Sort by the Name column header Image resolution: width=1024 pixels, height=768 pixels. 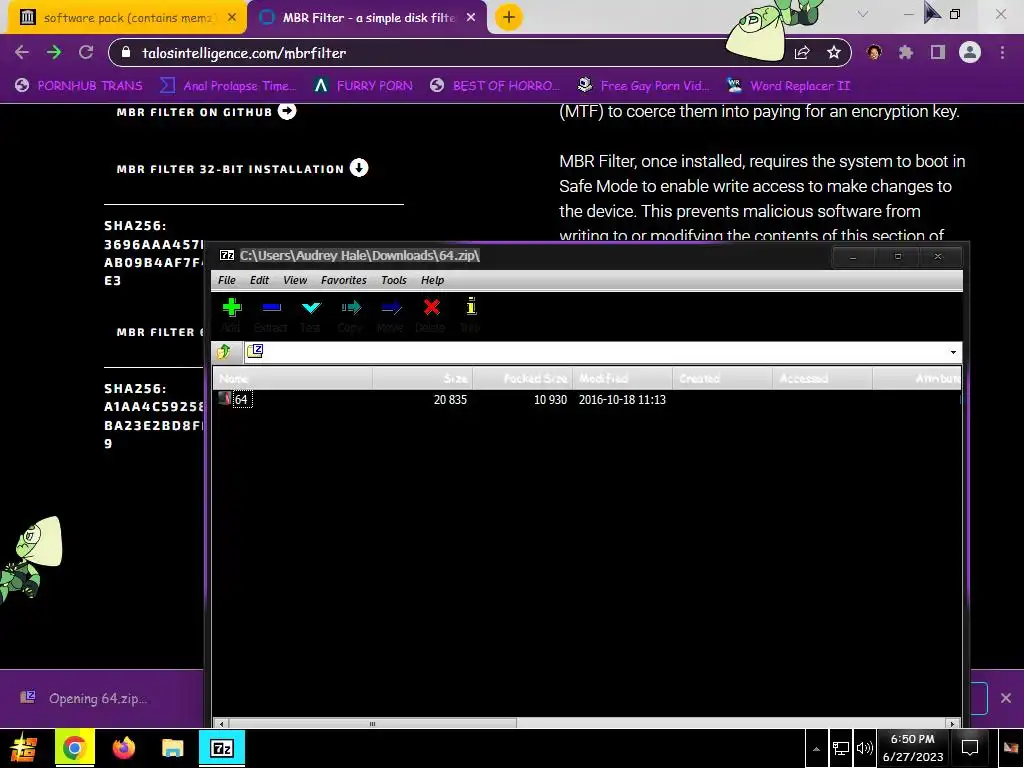tap(293, 378)
